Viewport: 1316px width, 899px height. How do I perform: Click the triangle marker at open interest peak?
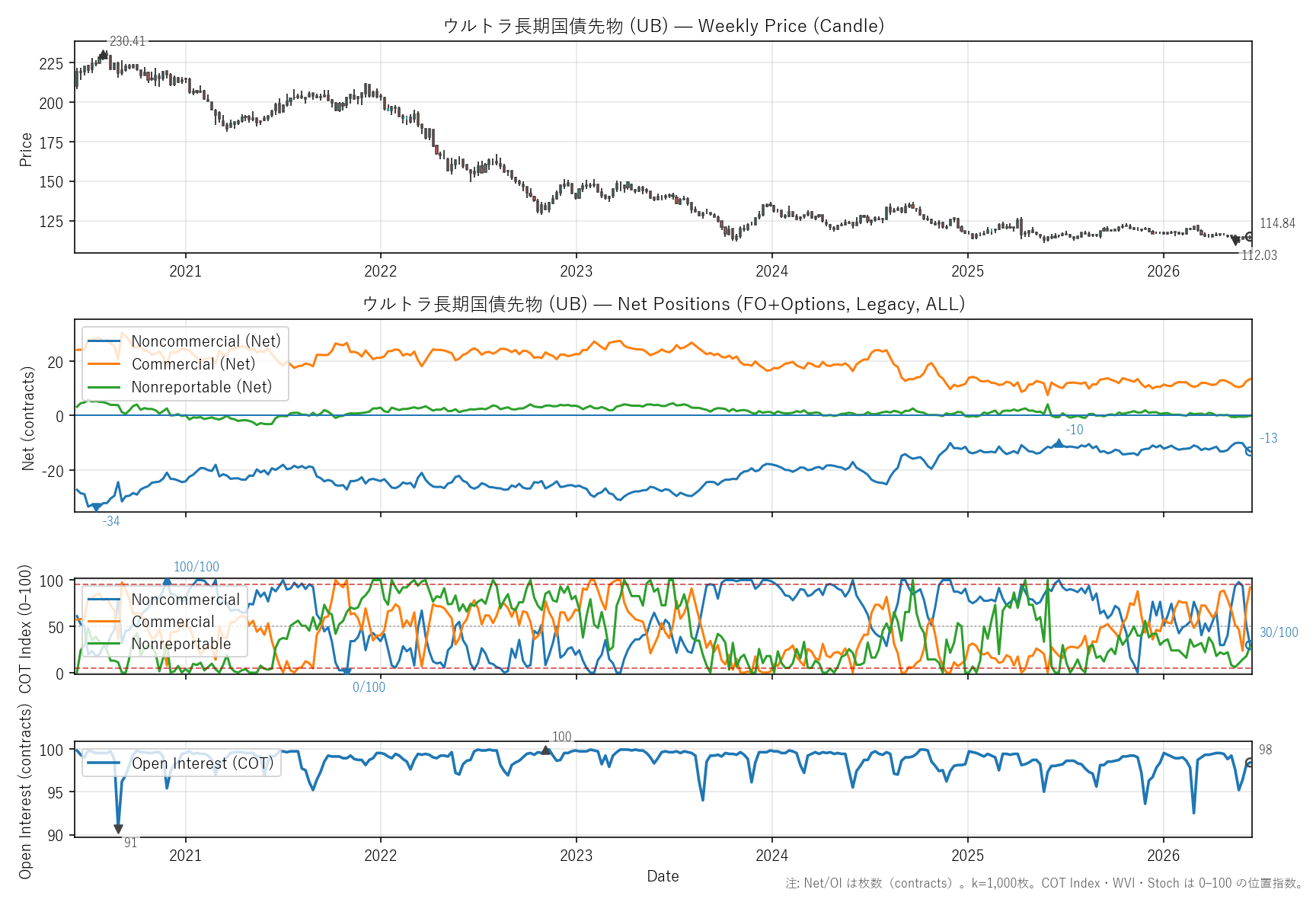[545, 750]
